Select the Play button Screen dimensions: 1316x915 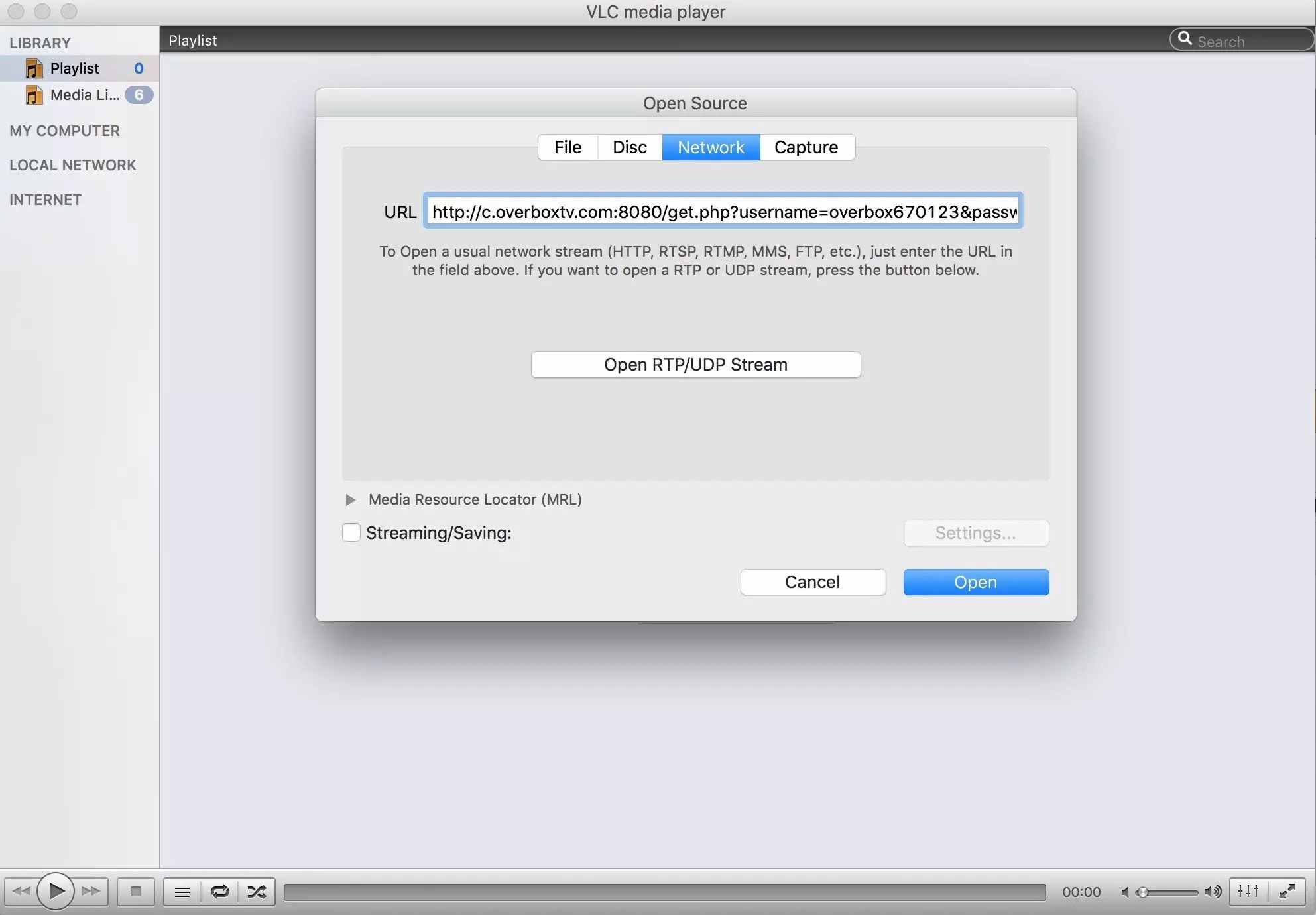pyautogui.click(x=56, y=891)
